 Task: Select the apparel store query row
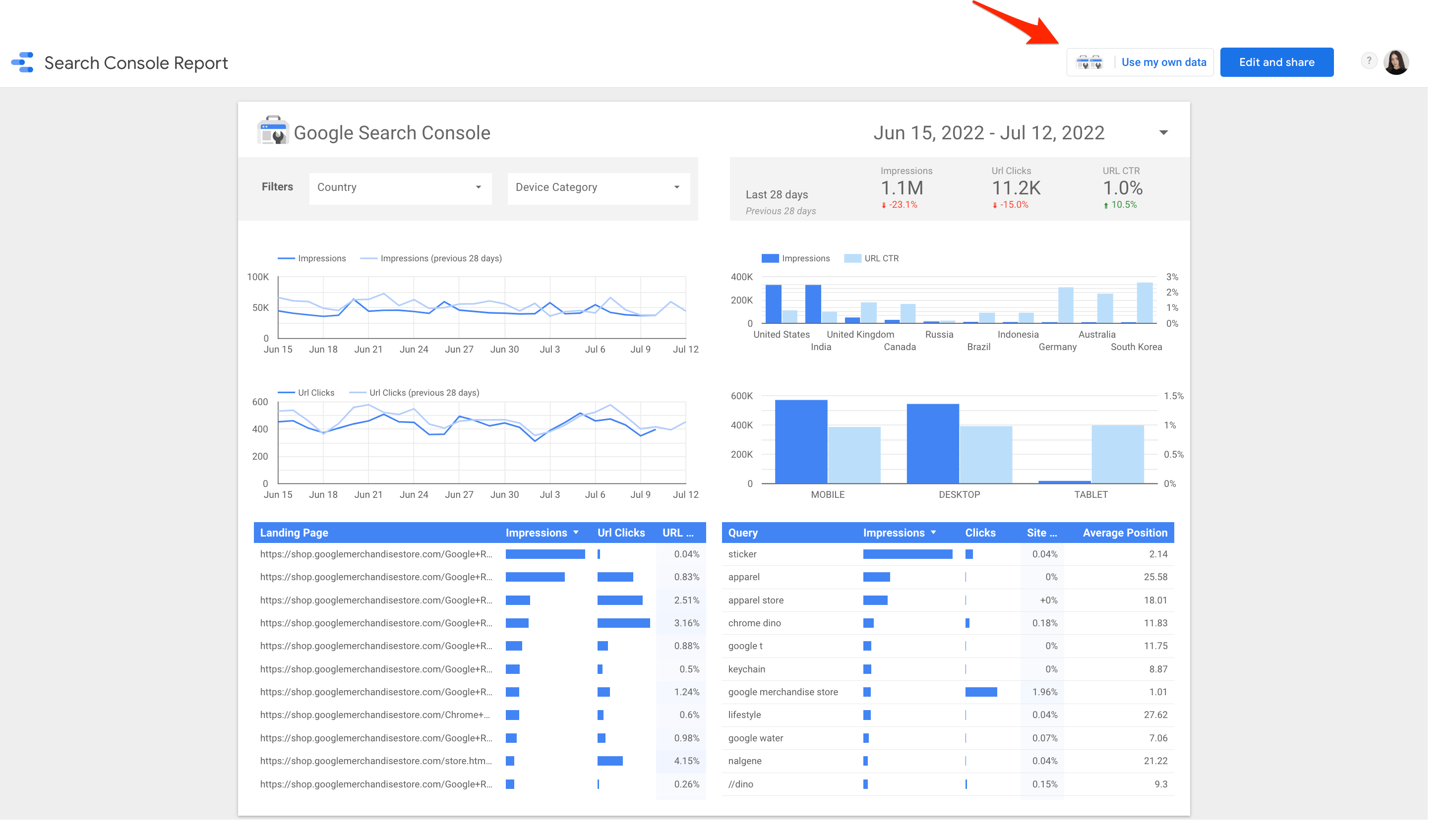[948, 600]
